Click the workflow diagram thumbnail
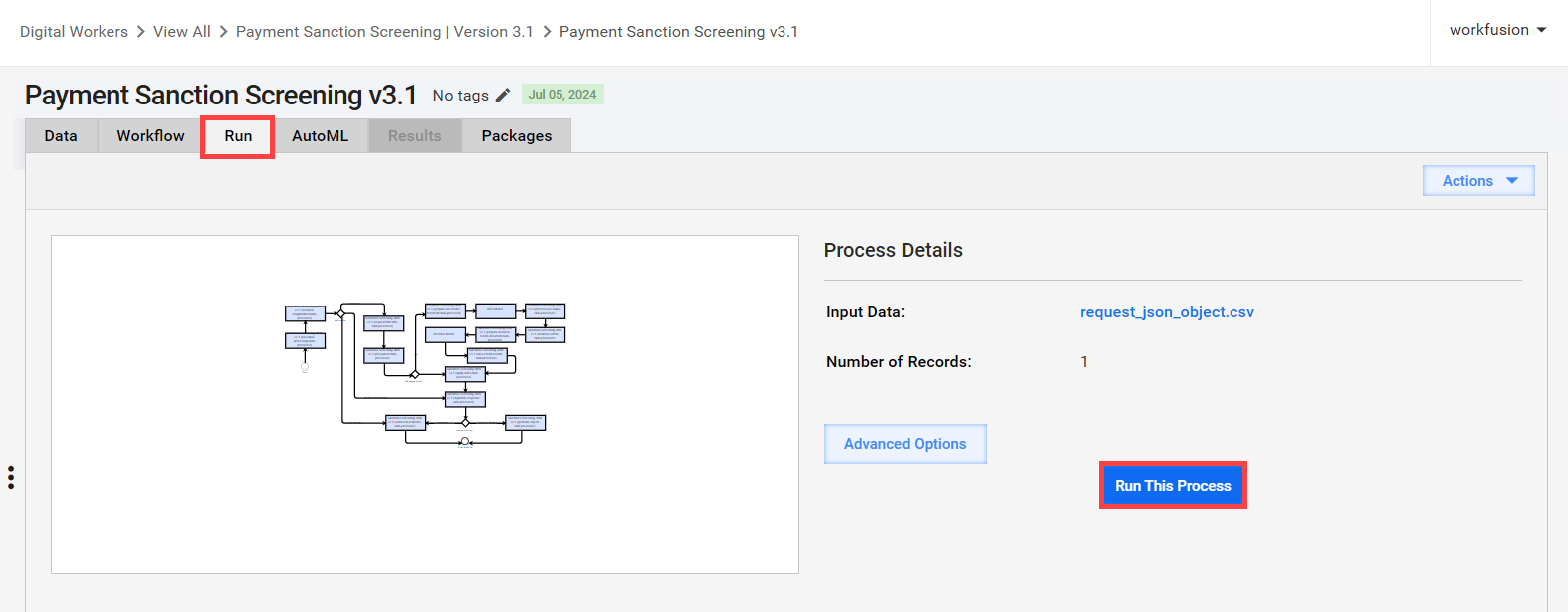Image resolution: width=1568 pixels, height=612 pixels. [x=425, y=404]
